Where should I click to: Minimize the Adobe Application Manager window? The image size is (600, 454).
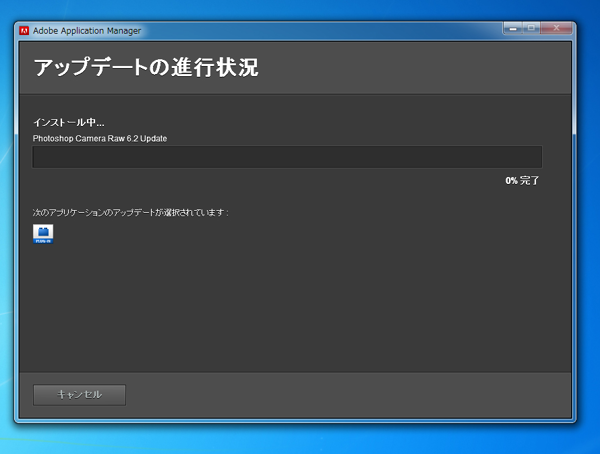click(513, 28)
